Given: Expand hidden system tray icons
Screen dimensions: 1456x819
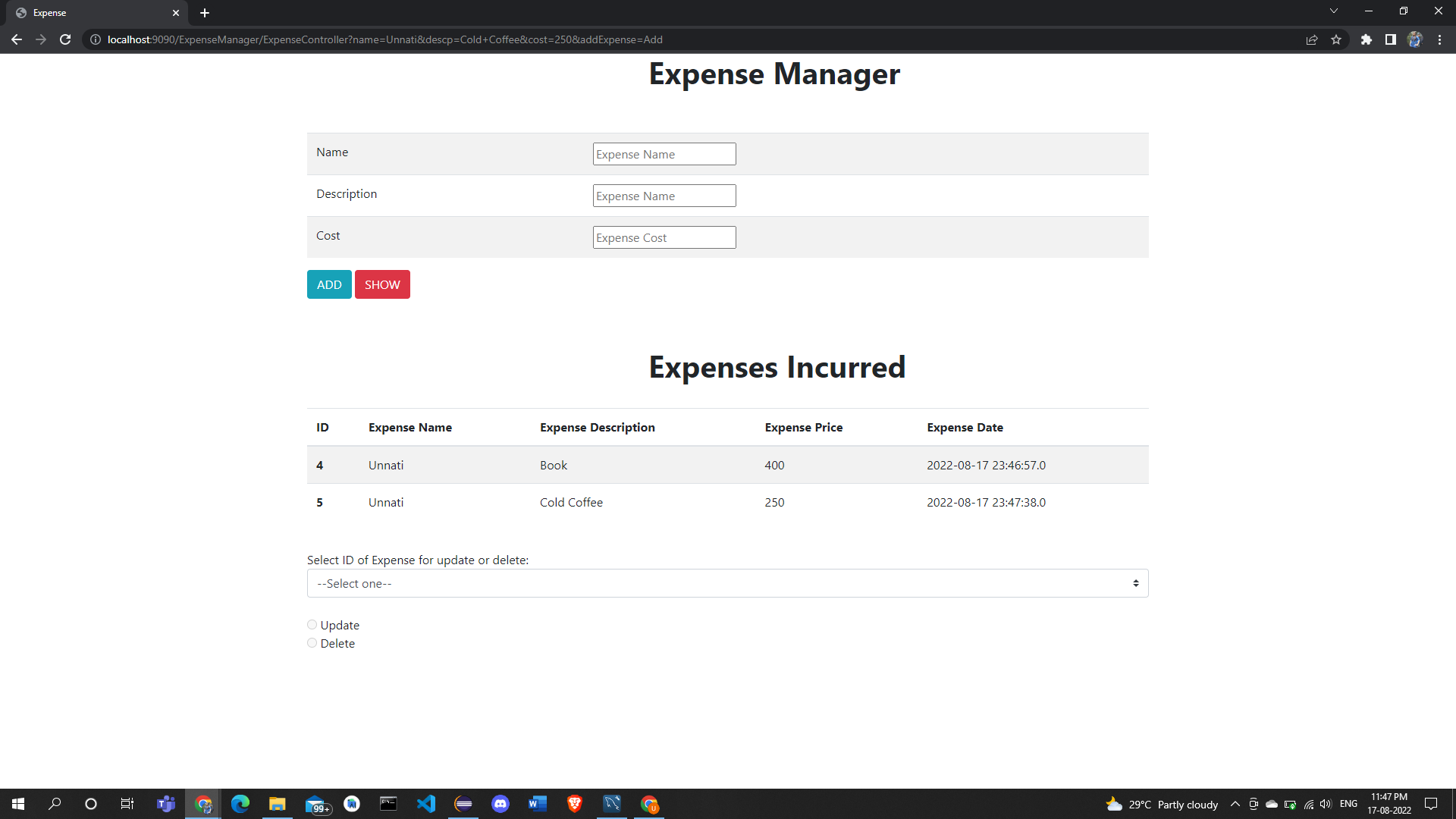Looking at the screenshot, I should point(1235,805).
